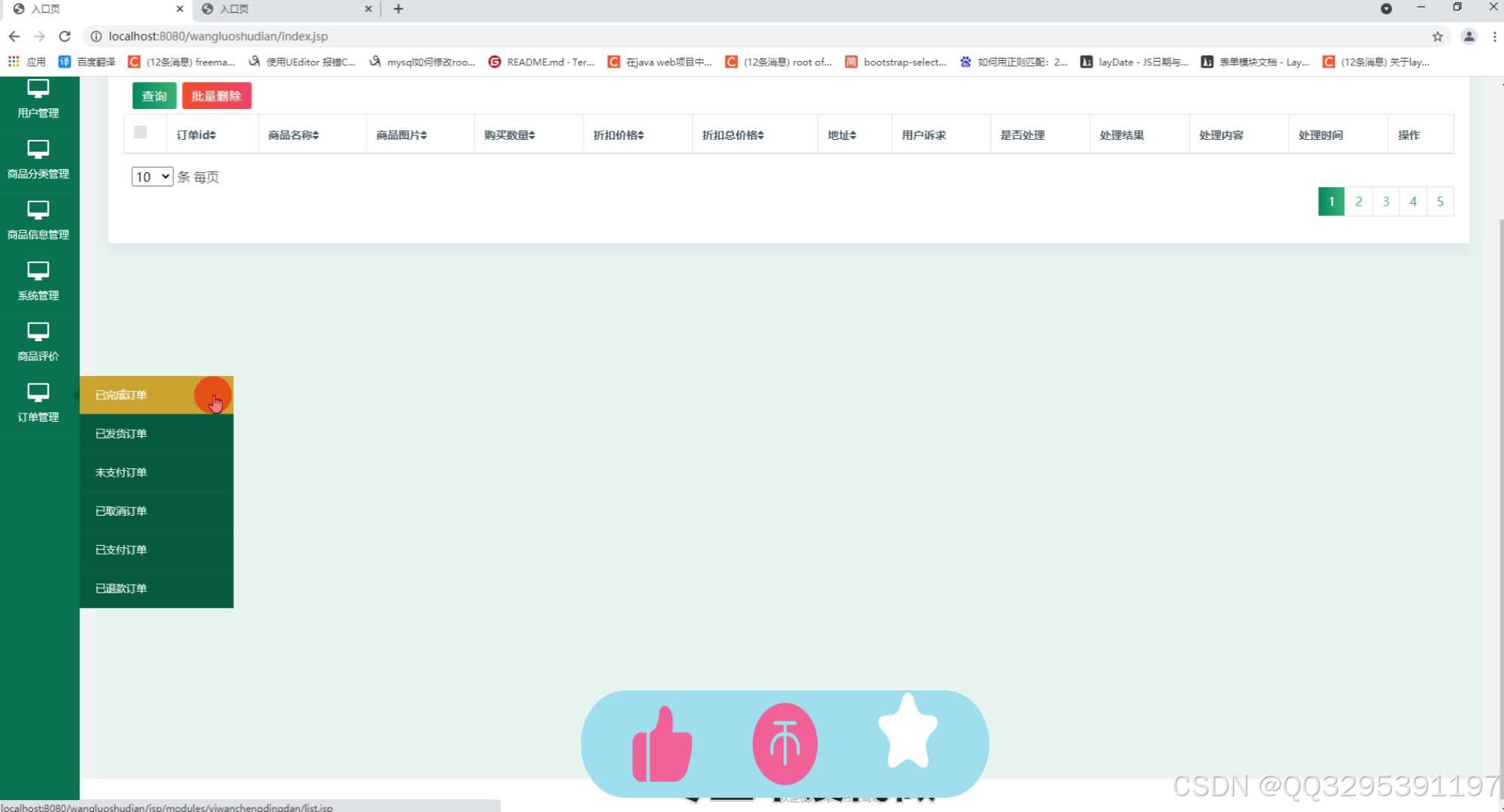1504x812 pixels.
Task: Open 商品分类管理 sidebar monitor icon
Action: pos(38,149)
